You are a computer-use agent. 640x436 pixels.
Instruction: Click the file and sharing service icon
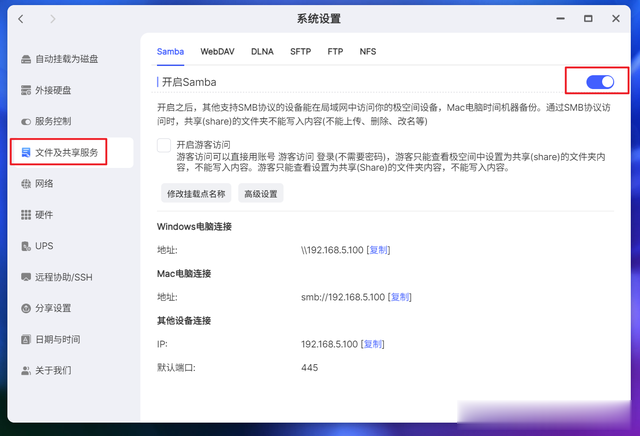[26, 153]
